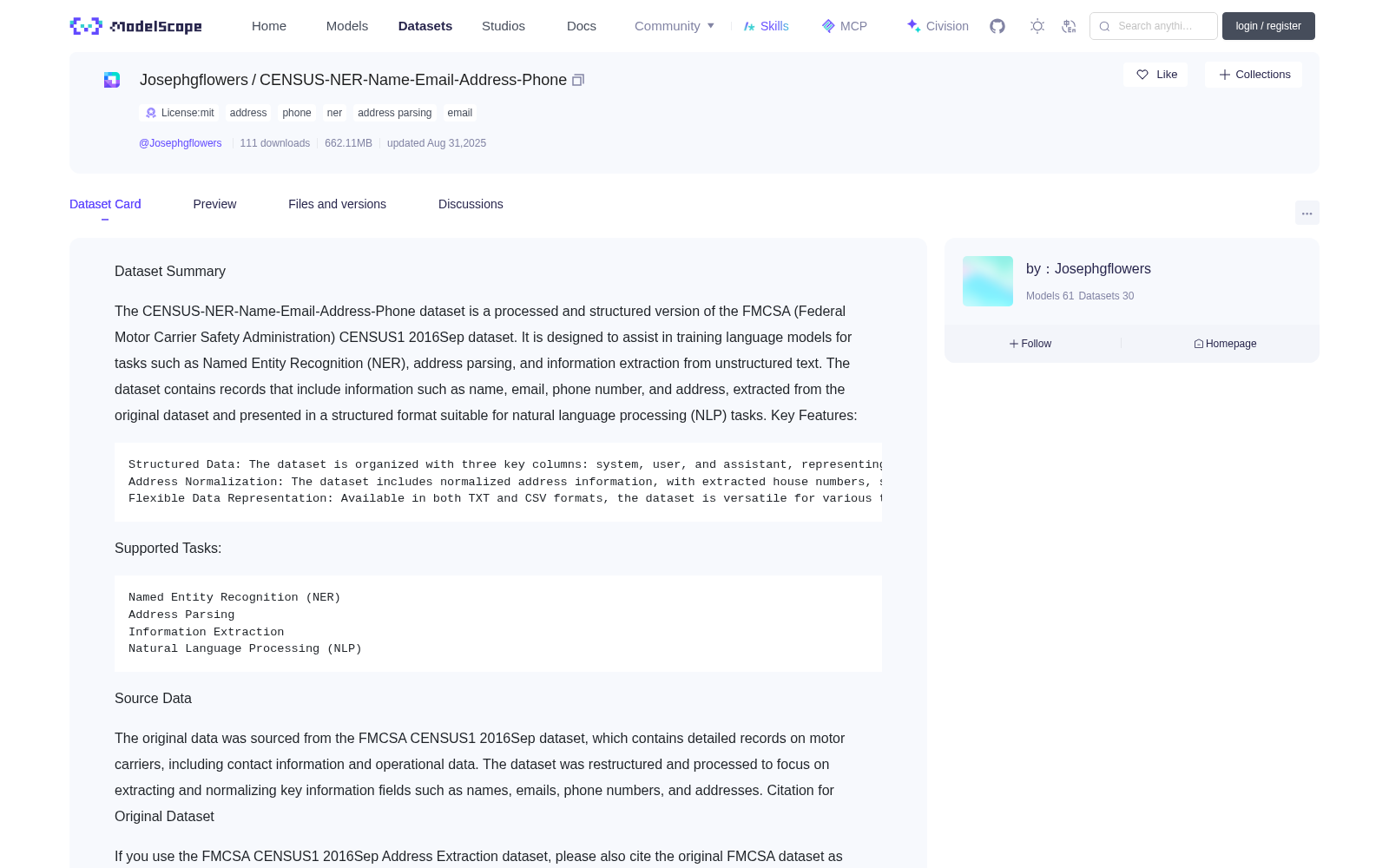Image resolution: width=1389 pixels, height=868 pixels.
Task: Switch to the Preview tab
Action: (214, 204)
